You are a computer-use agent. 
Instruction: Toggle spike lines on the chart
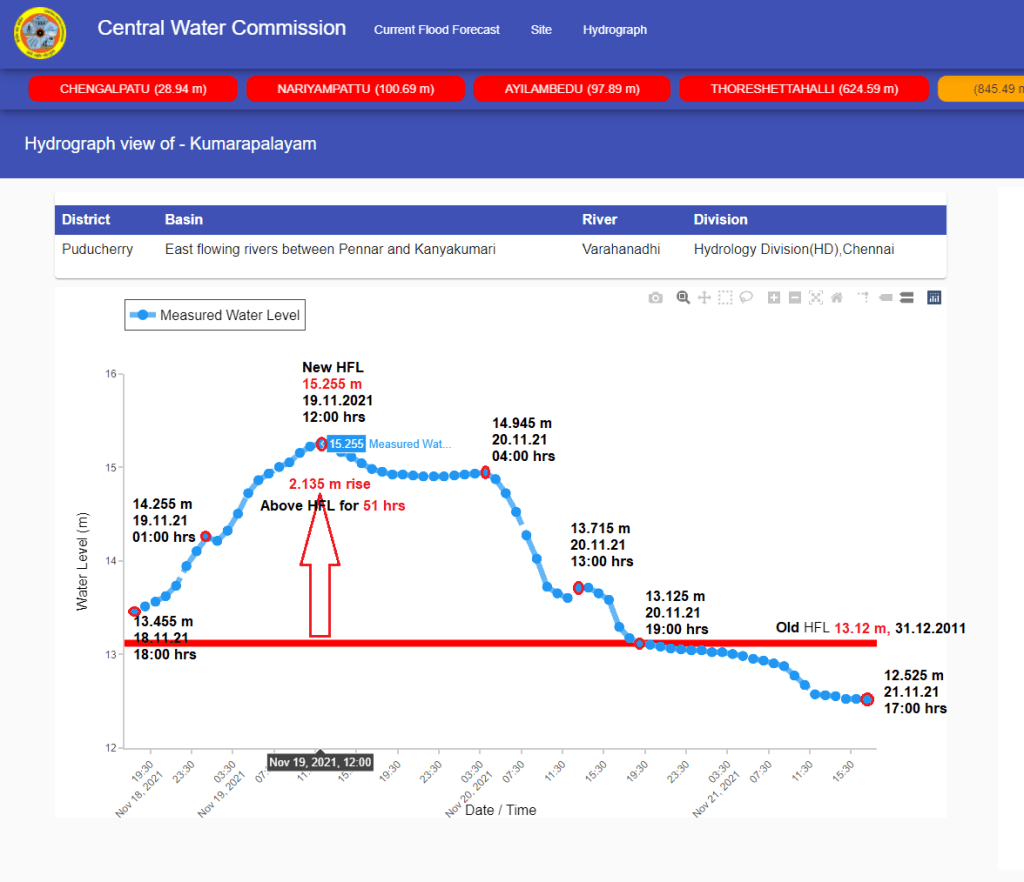tap(862, 297)
